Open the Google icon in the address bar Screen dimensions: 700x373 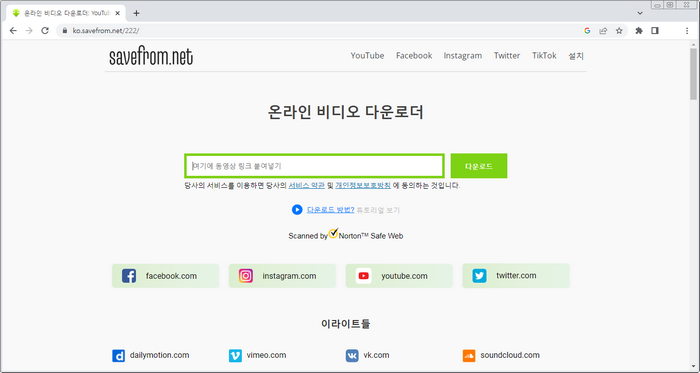pos(587,31)
